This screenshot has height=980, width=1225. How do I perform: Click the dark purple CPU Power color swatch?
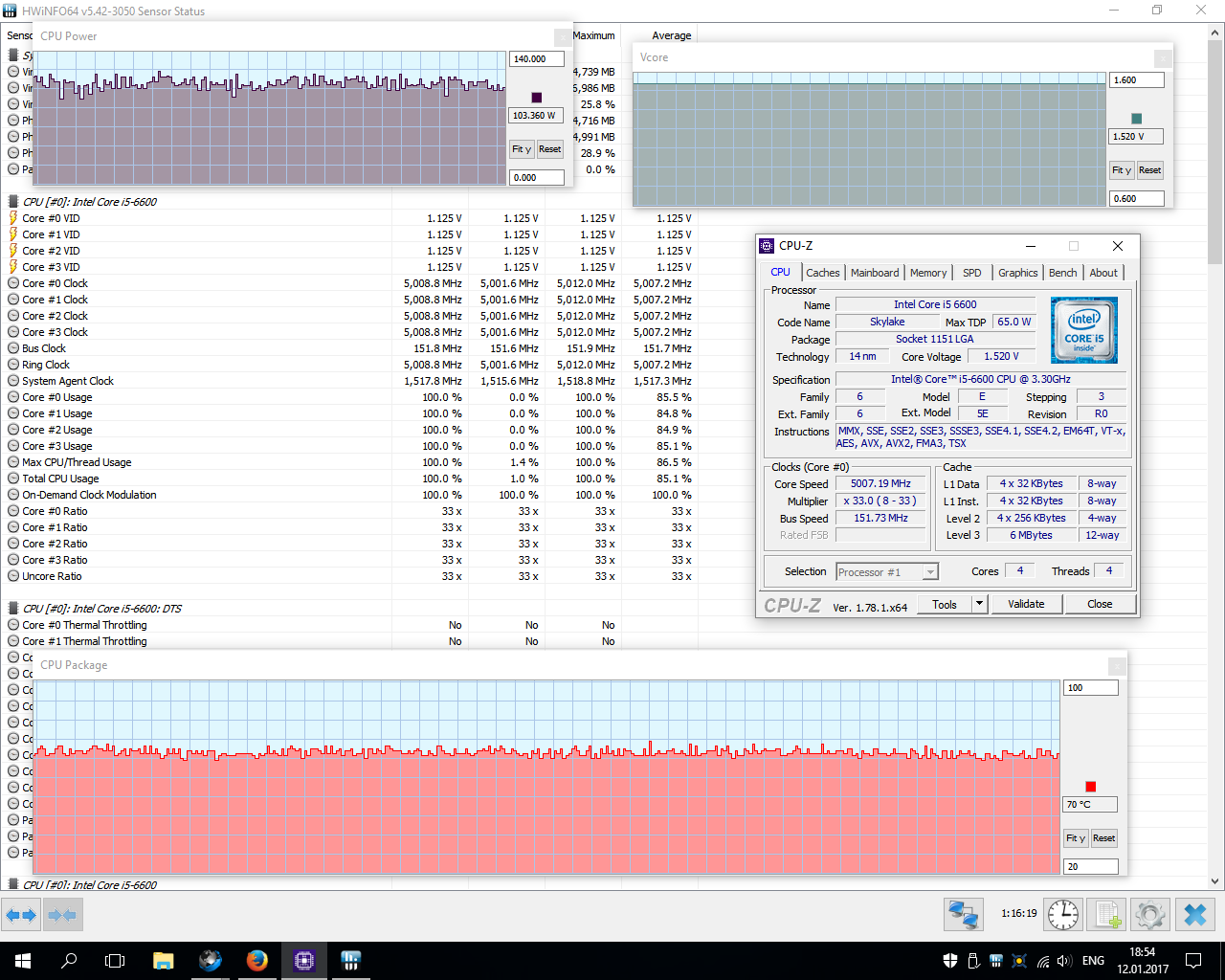click(x=537, y=98)
